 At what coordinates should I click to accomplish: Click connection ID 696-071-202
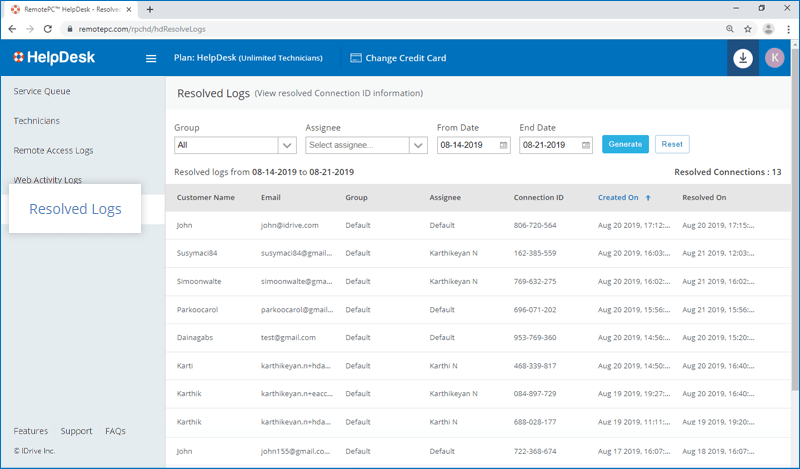click(535, 310)
